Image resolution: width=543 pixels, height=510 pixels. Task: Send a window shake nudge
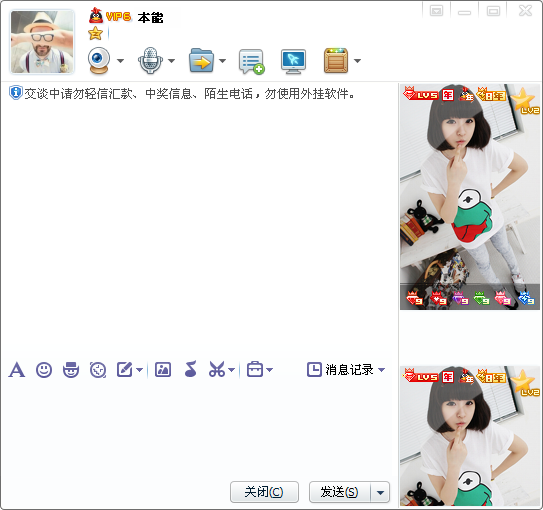click(x=98, y=370)
